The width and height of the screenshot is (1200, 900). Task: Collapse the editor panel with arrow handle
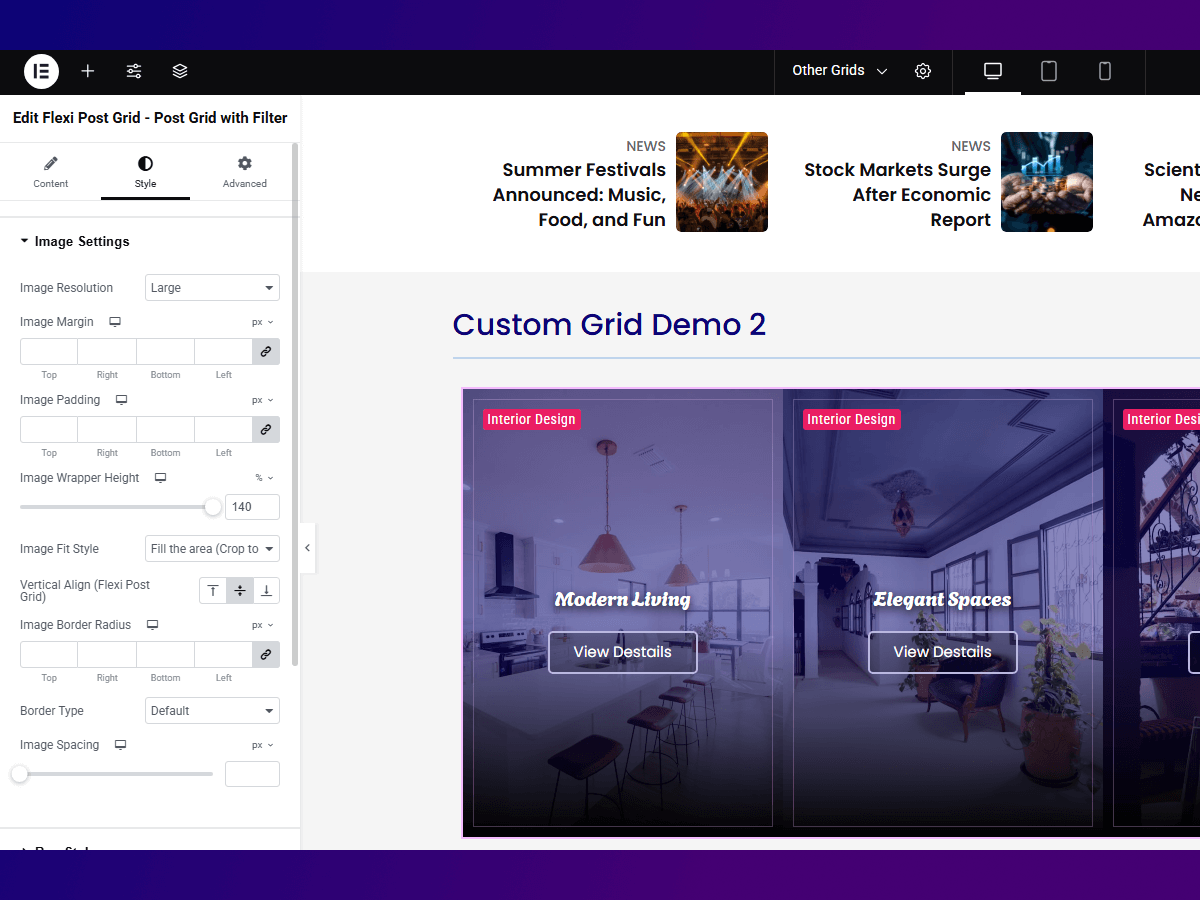(307, 548)
